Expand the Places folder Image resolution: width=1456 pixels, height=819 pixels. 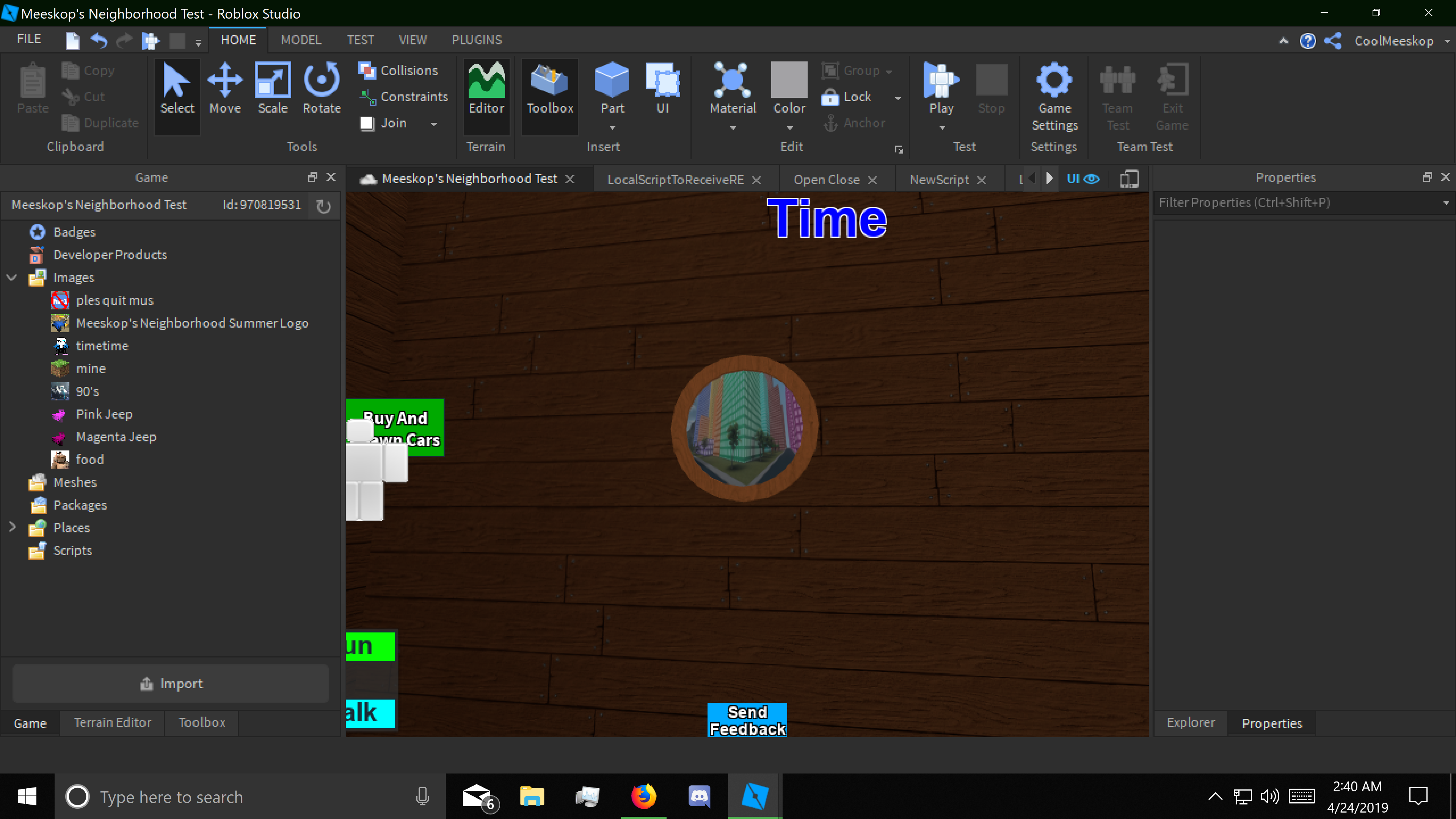click(x=12, y=527)
